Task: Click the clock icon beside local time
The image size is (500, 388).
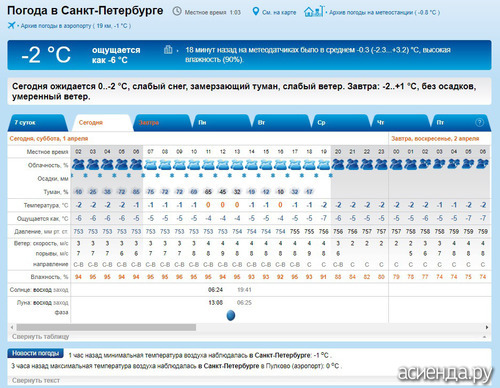Action: click(177, 12)
